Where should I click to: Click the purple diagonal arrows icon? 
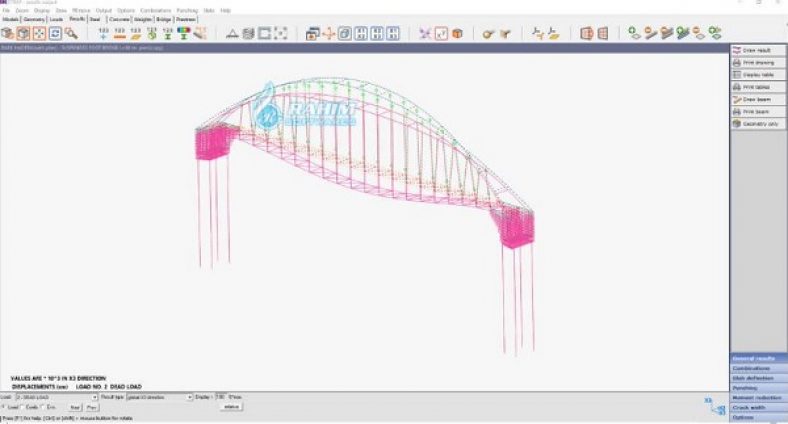tap(425, 34)
